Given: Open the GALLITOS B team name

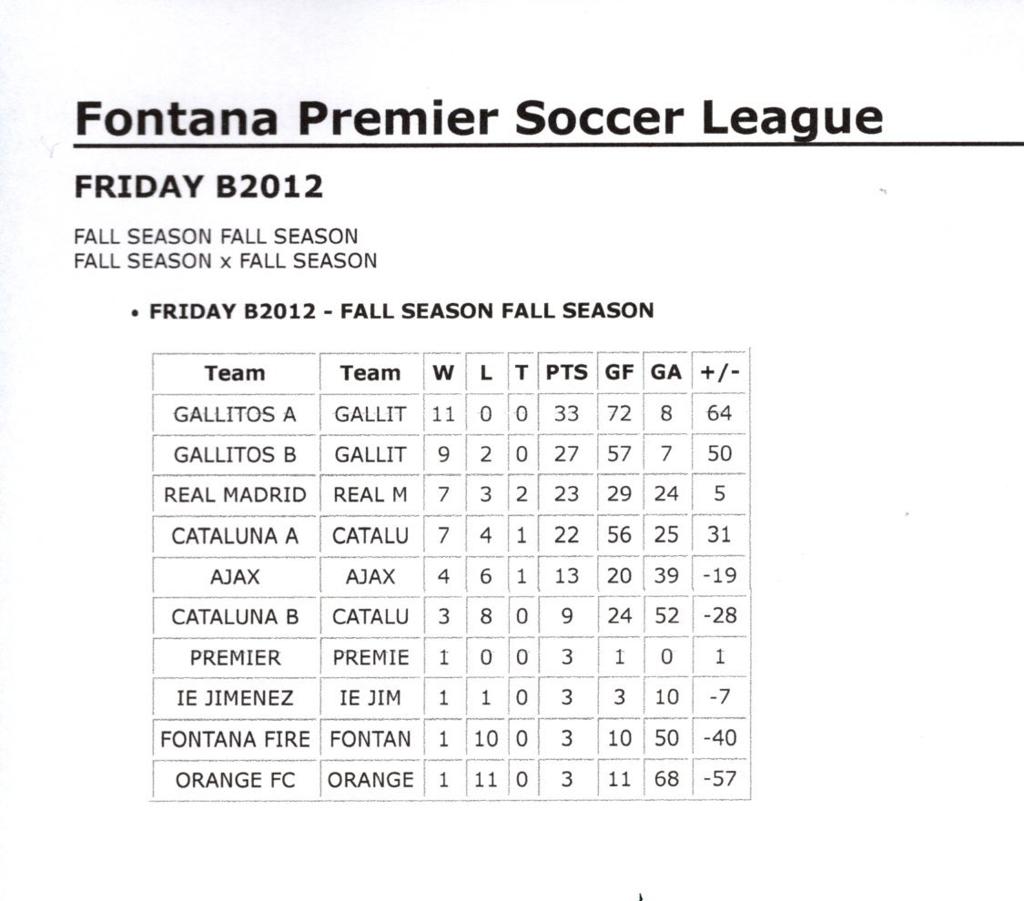Looking at the screenshot, I should [x=235, y=455].
